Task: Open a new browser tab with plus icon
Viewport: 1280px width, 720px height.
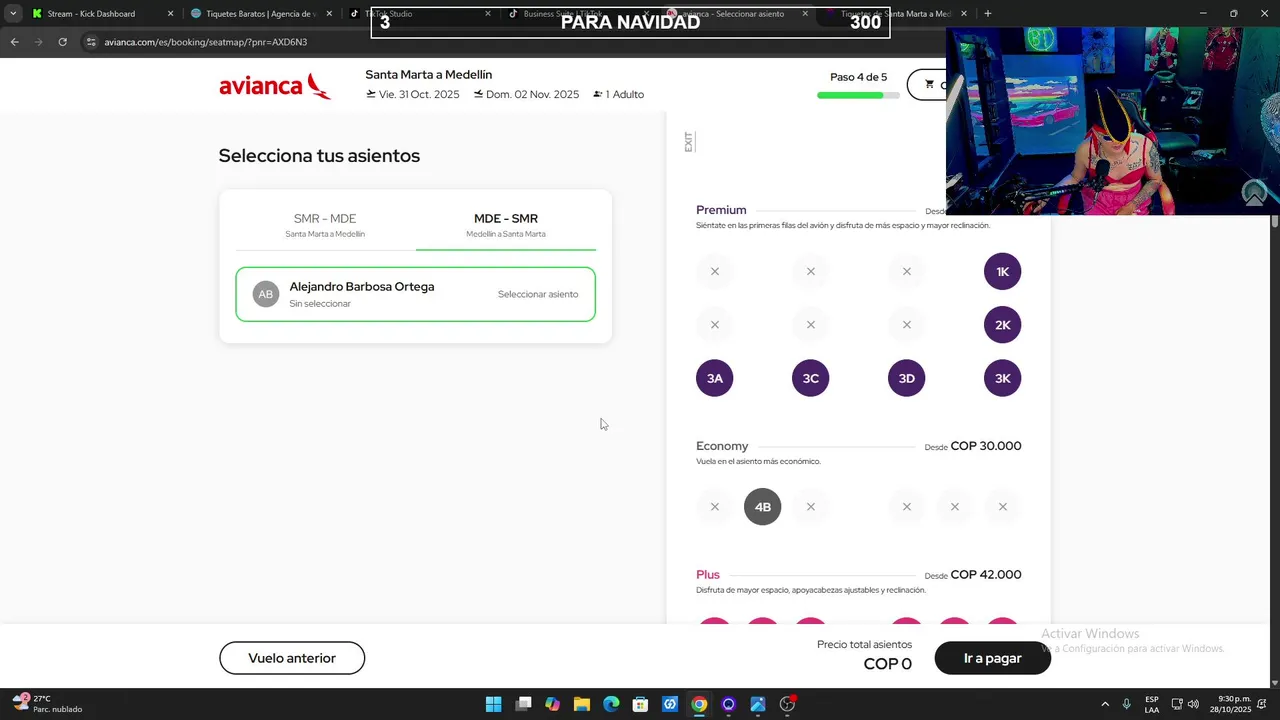Action: click(x=988, y=14)
